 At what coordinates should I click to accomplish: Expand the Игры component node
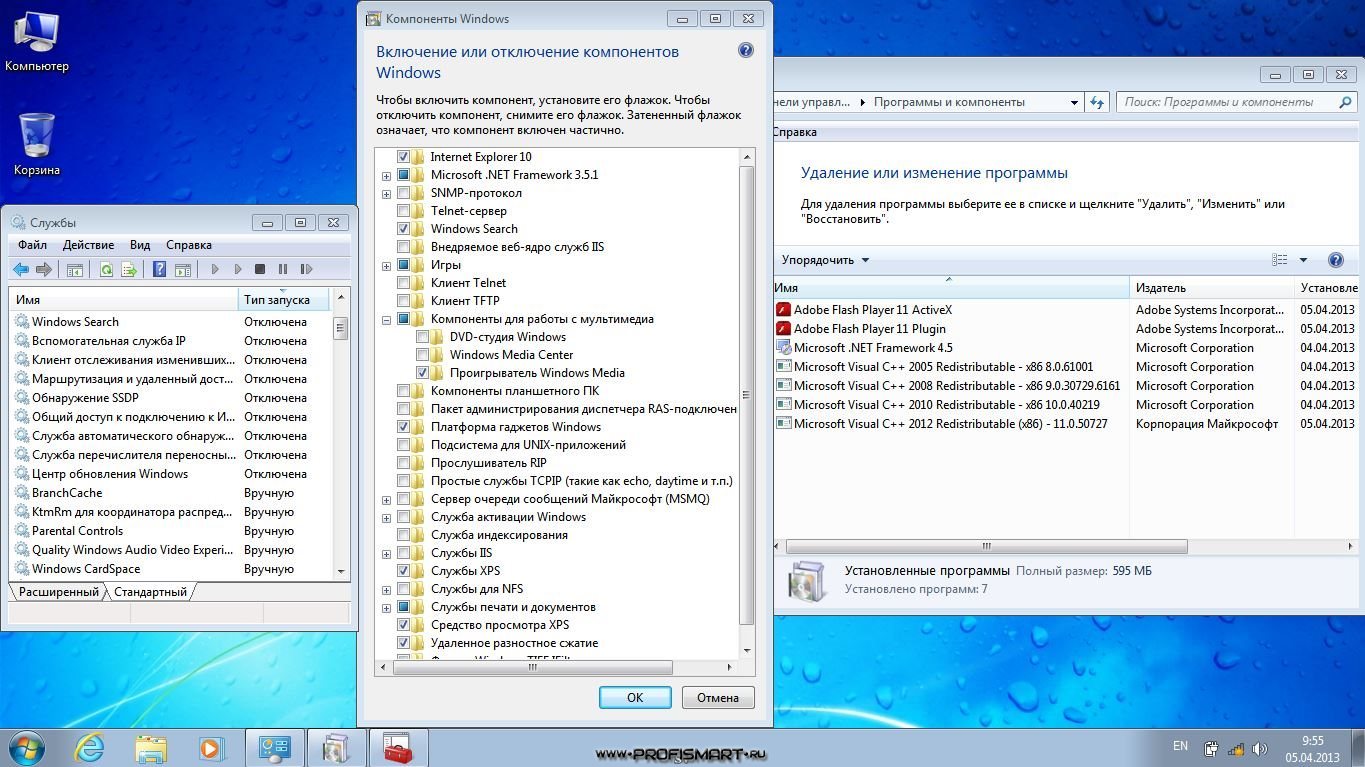pos(386,266)
